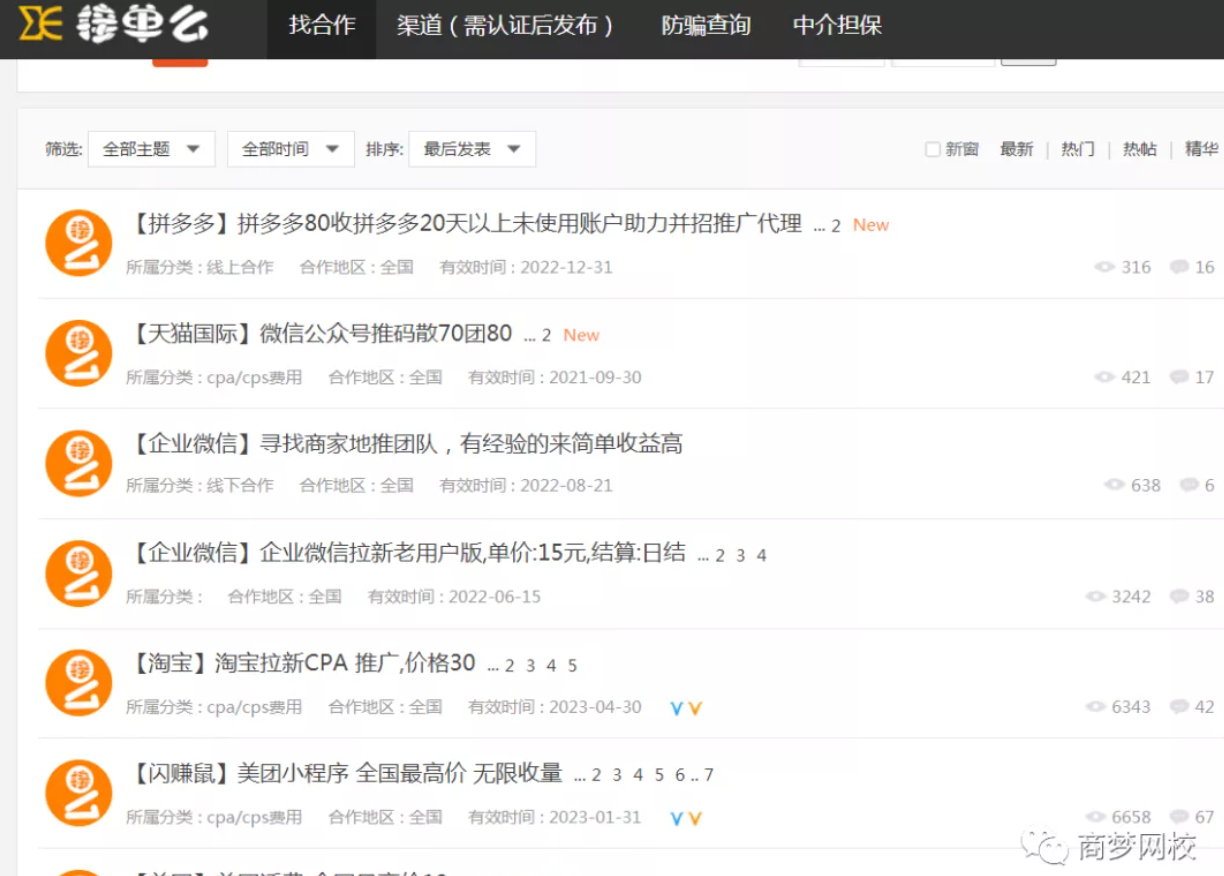
Task: Click view-count eye icon beside 316
Action: point(1105,267)
